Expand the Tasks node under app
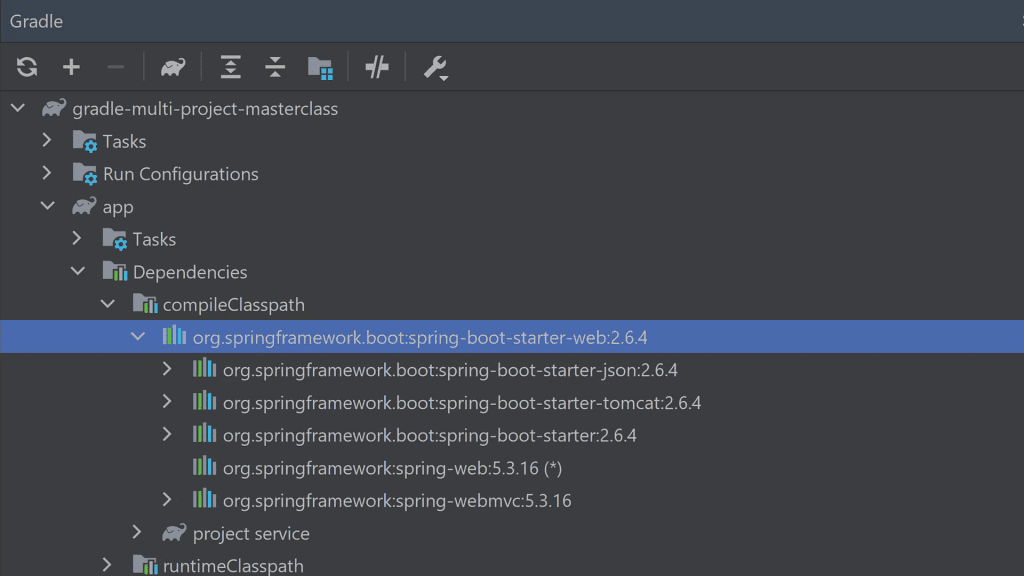Viewport: 1024px width, 576px height. pyautogui.click(x=77, y=238)
